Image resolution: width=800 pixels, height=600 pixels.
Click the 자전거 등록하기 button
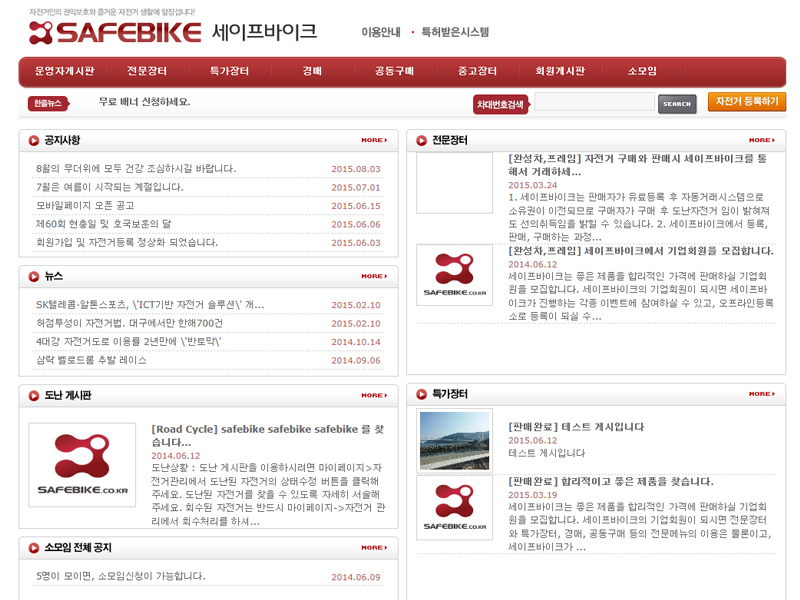747,102
